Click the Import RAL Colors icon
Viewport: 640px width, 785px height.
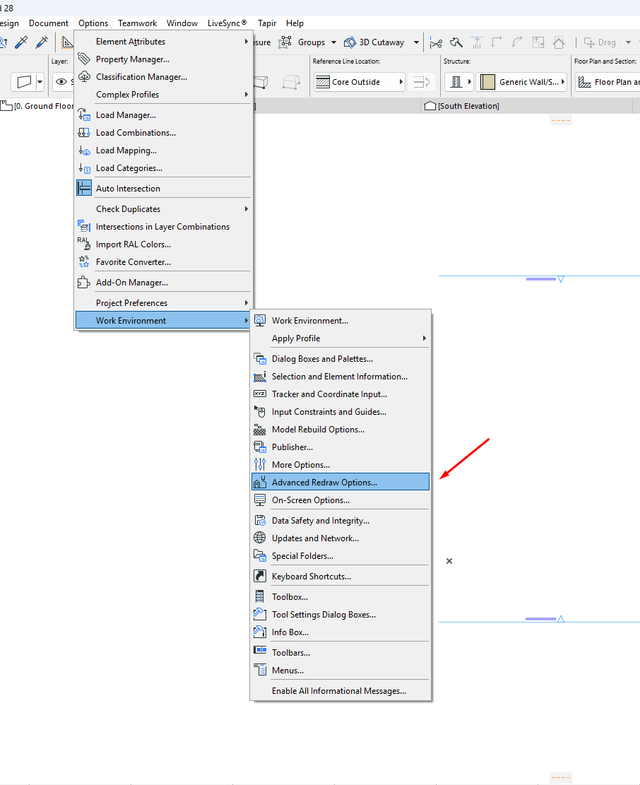click(84, 244)
